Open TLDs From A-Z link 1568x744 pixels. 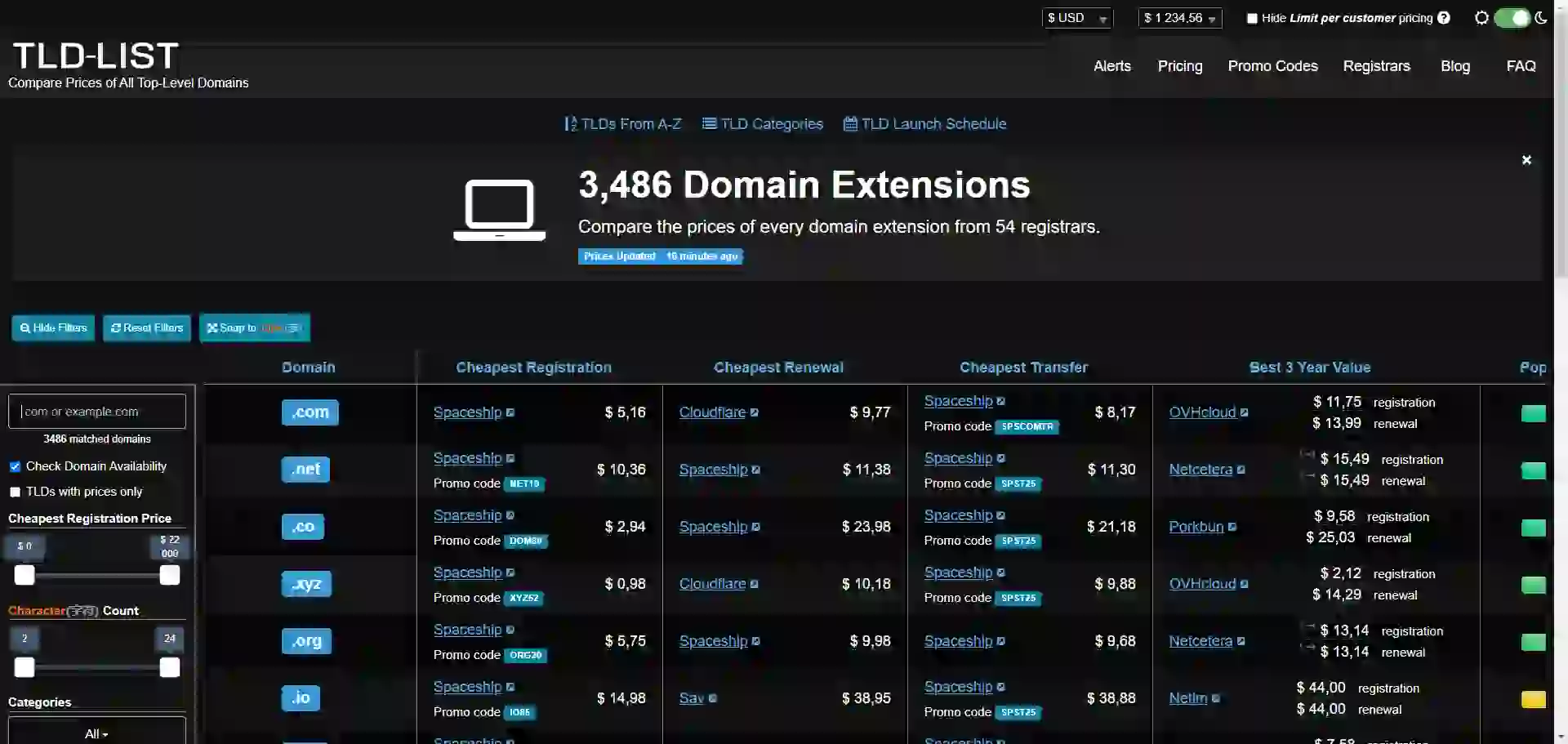tap(622, 124)
